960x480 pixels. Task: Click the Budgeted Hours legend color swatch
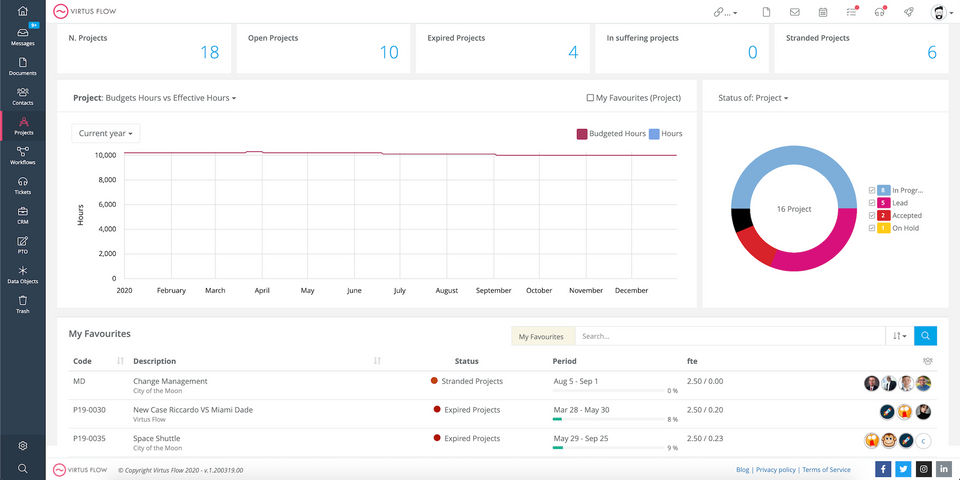tap(581, 133)
